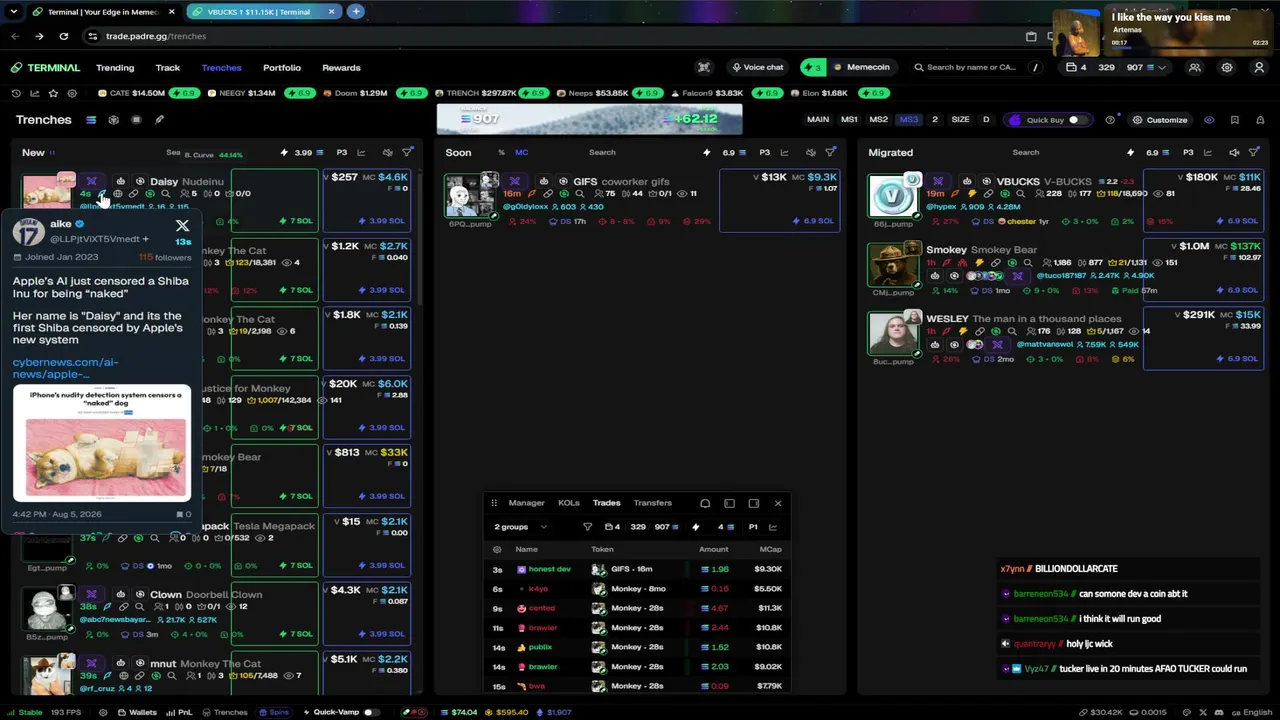This screenshot has width=1280, height=720.
Task: Pause the New column feed
Action: (52, 153)
